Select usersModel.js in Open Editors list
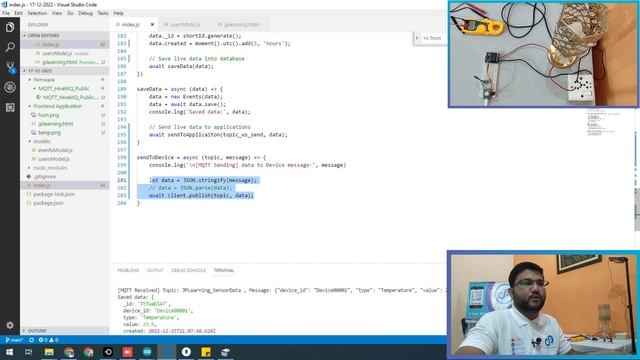This screenshot has width=640, height=360. click(x=65, y=53)
